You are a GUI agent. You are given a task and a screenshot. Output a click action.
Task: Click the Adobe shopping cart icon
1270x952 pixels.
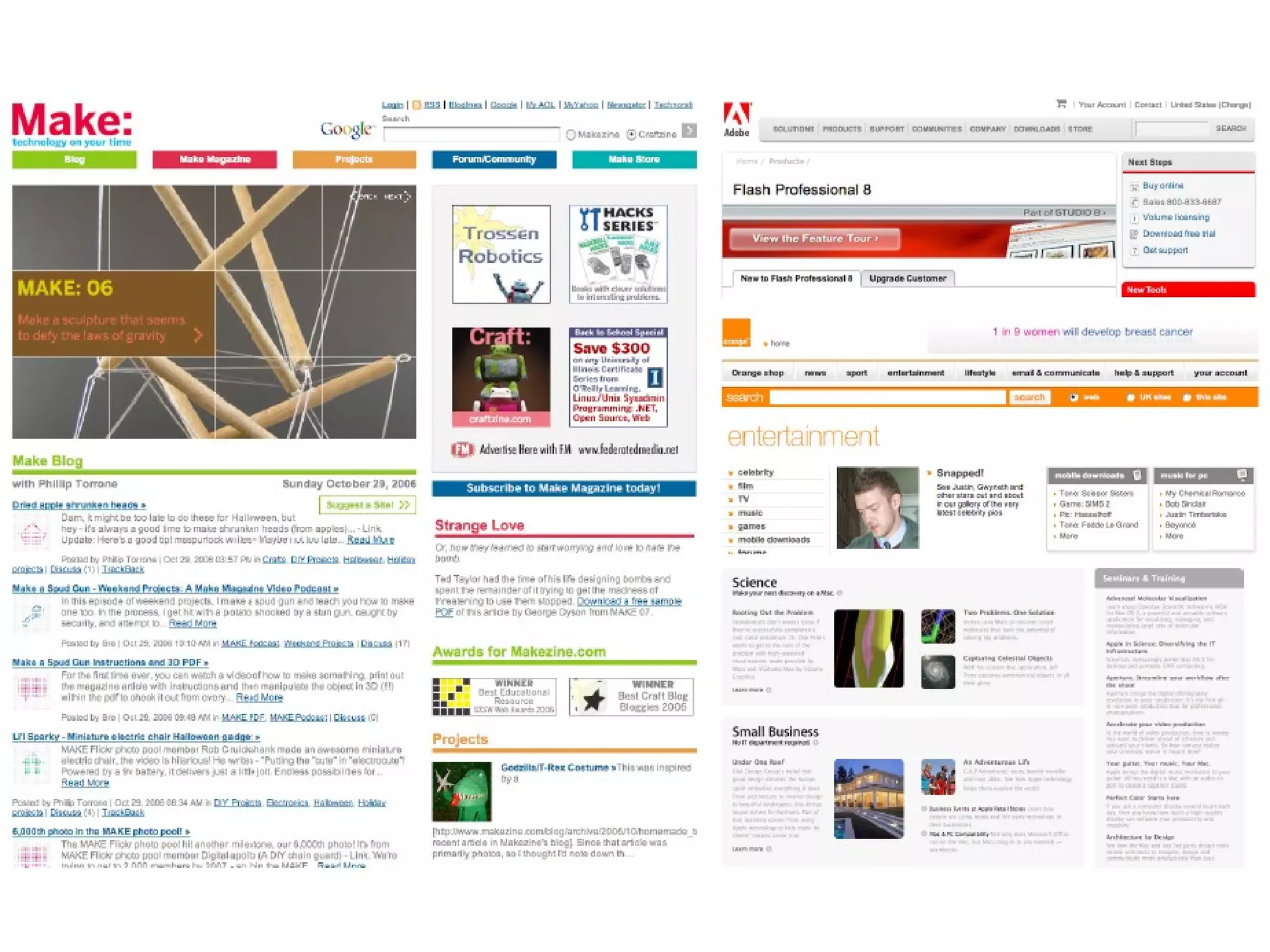pos(1061,104)
